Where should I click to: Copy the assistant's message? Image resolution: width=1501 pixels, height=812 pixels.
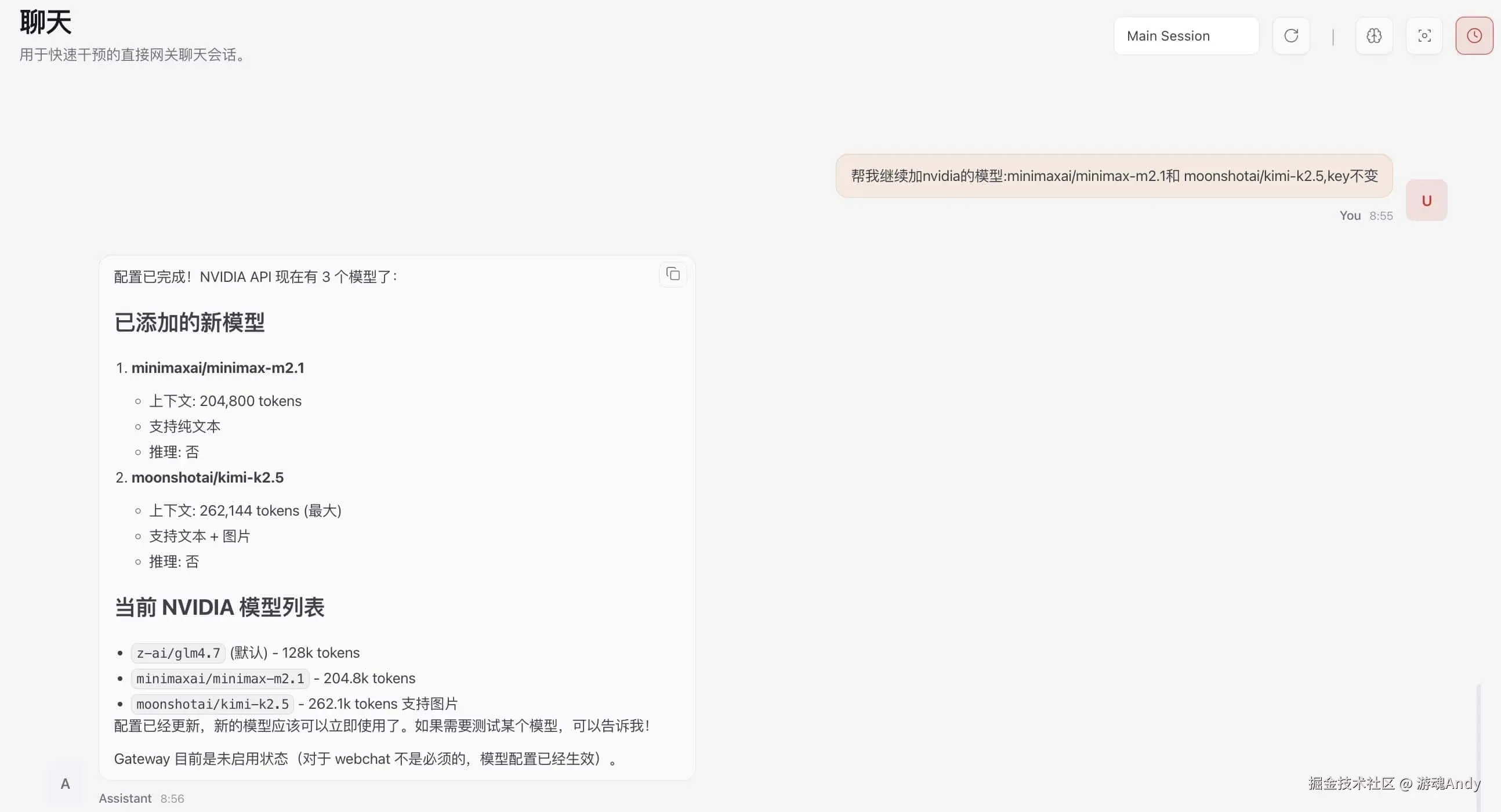672,274
